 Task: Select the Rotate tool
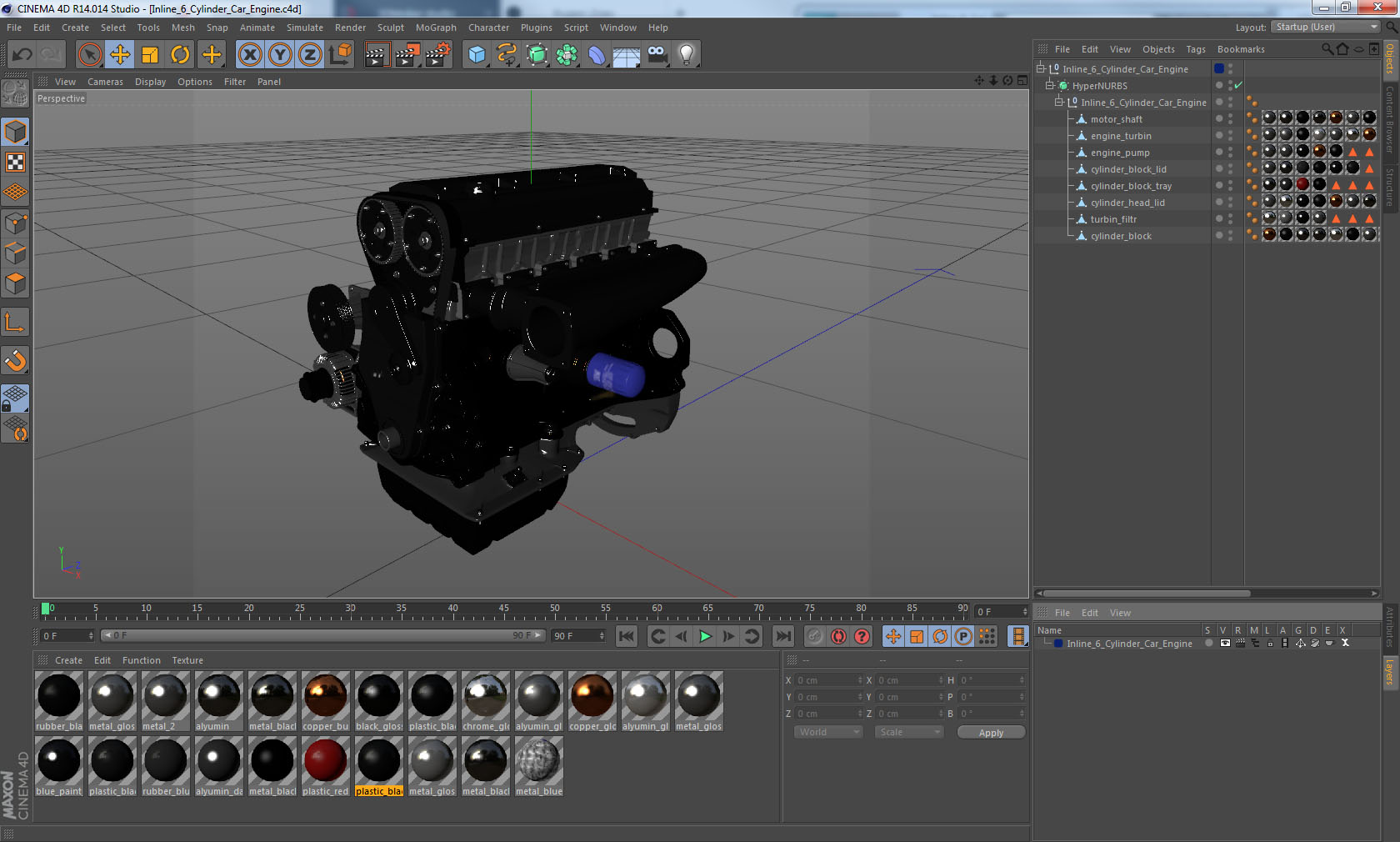180,55
